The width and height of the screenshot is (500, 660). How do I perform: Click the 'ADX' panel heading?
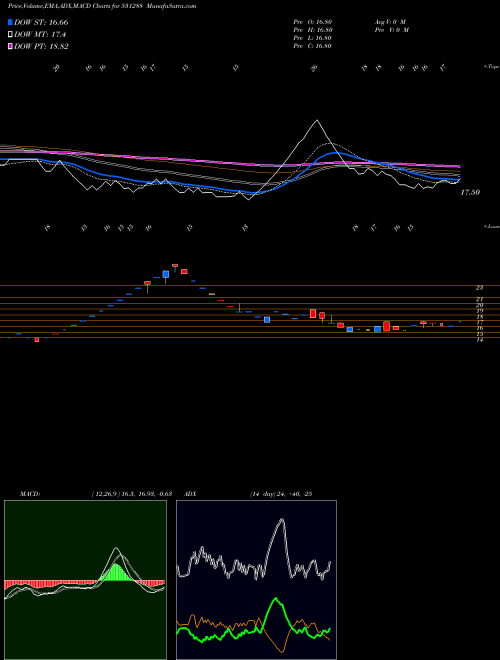click(x=190, y=494)
